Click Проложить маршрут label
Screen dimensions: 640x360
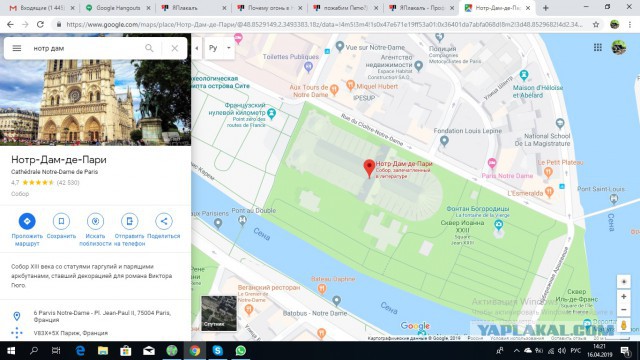pos(27,240)
